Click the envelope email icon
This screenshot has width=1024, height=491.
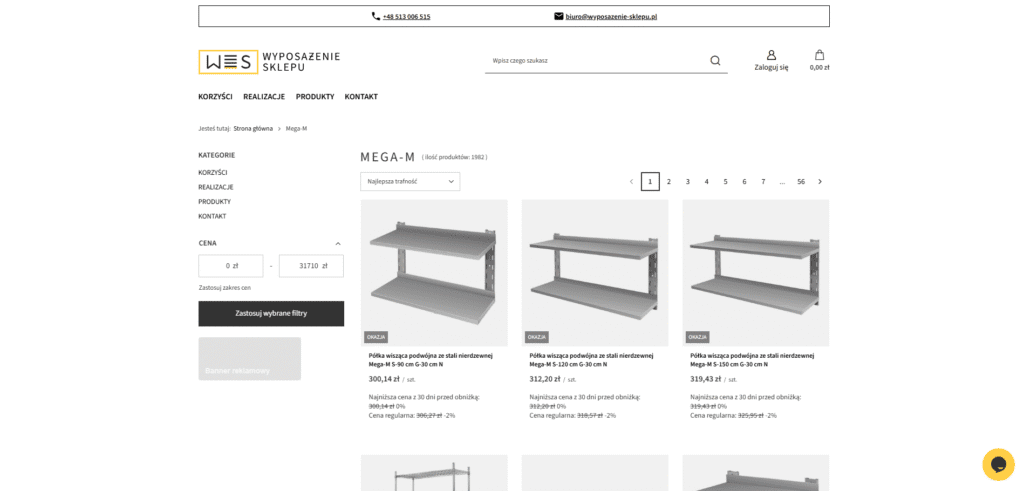559,16
